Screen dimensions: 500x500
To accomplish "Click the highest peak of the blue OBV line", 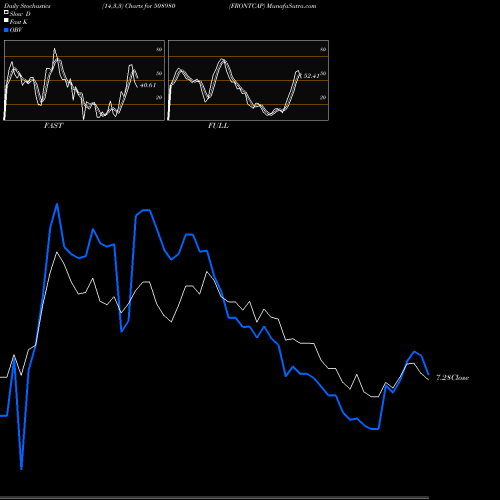I will (x=57, y=204).
